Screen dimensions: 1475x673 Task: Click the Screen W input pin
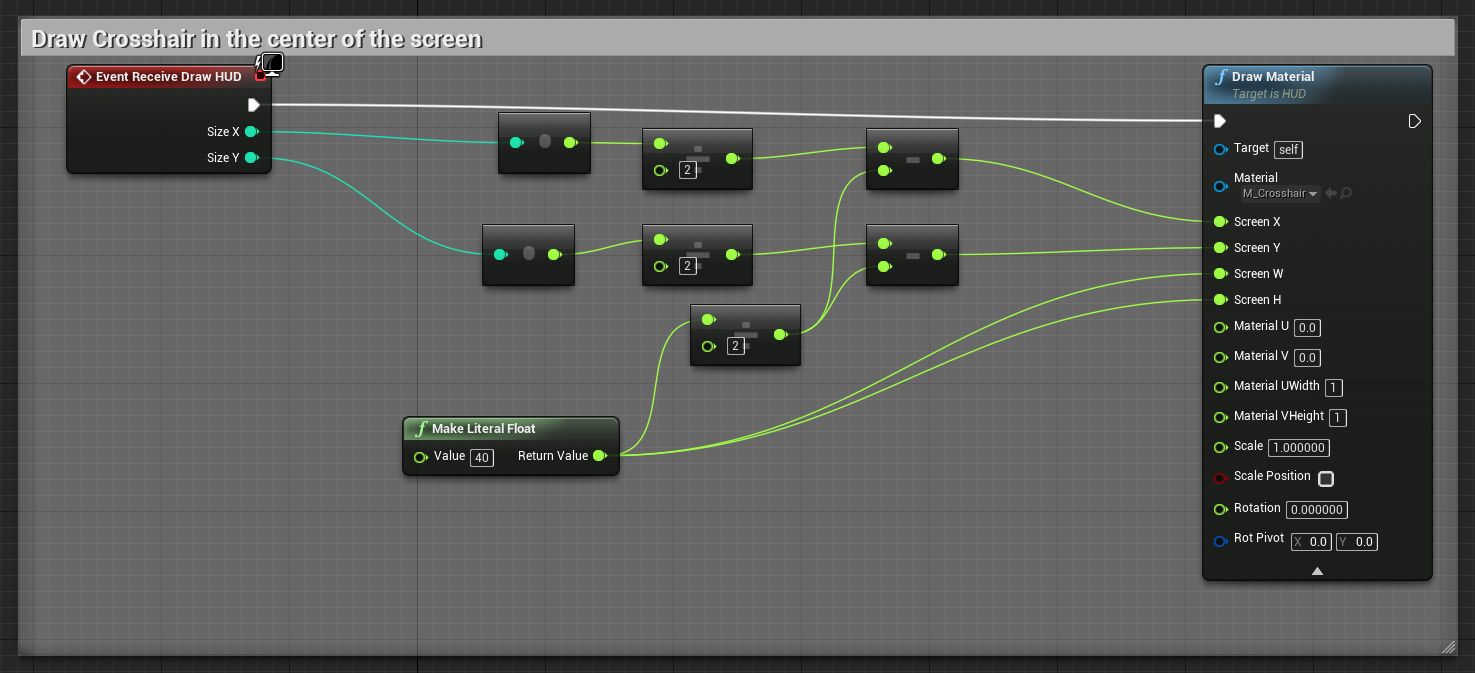pyautogui.click(x=1220, y=274)
